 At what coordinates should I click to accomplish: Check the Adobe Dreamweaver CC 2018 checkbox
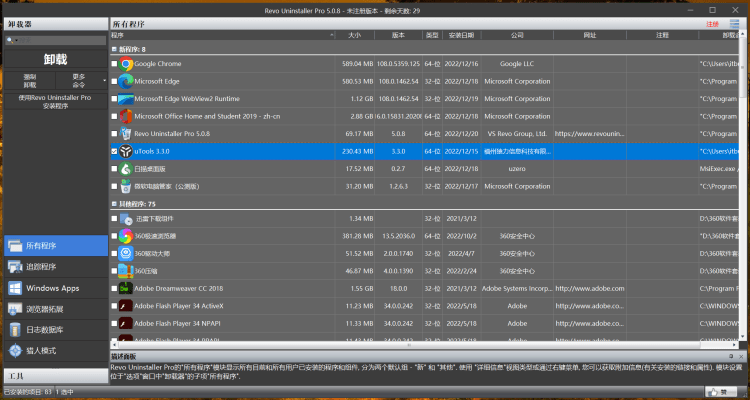114,289
